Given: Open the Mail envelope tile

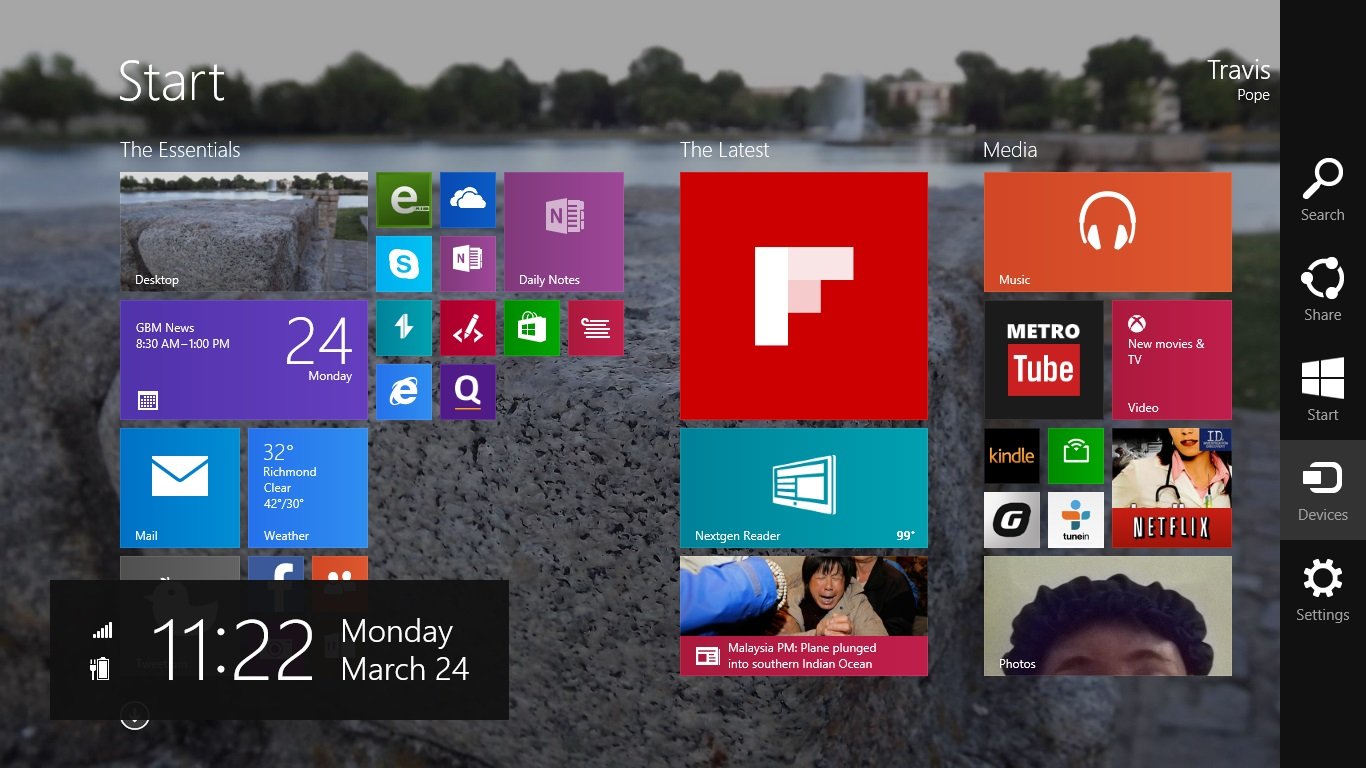Looking at the screenshot, I should (x=180, y=488).
